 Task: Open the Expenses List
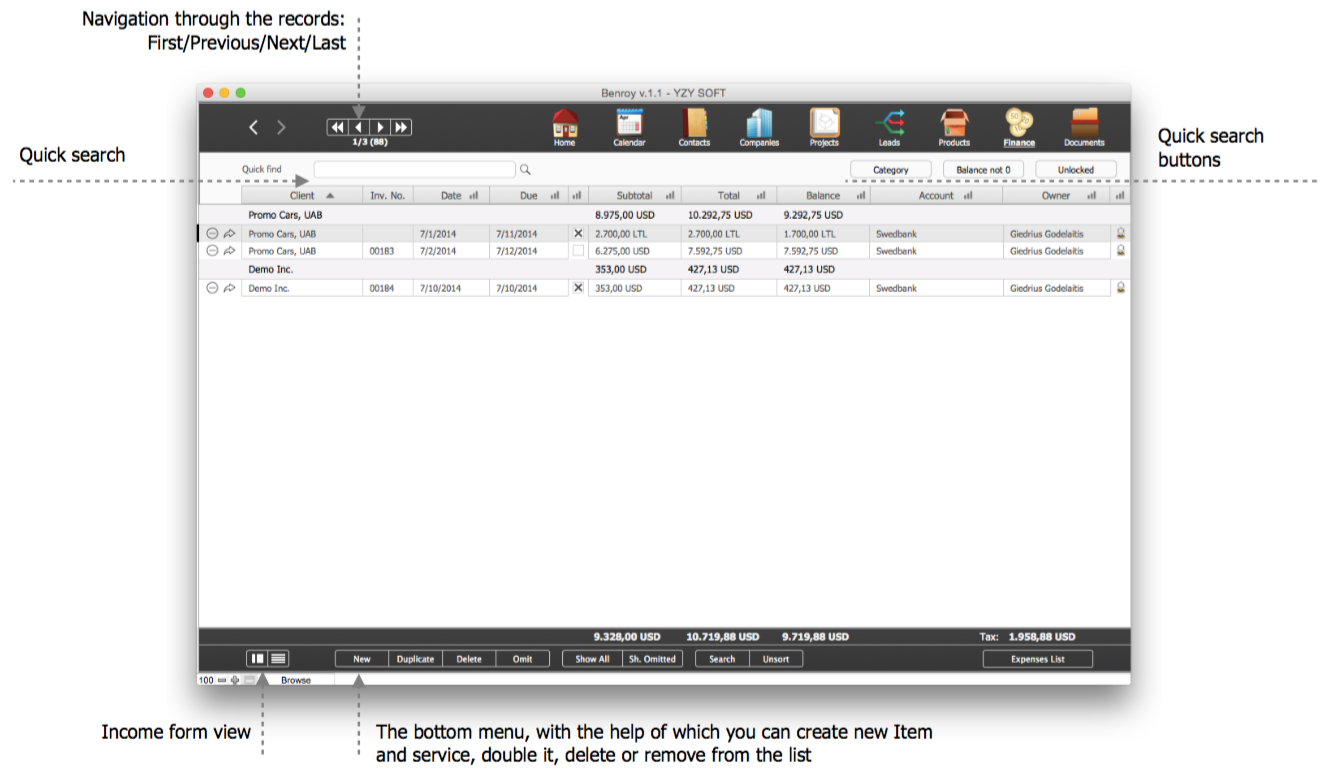tap(1037, 659)
